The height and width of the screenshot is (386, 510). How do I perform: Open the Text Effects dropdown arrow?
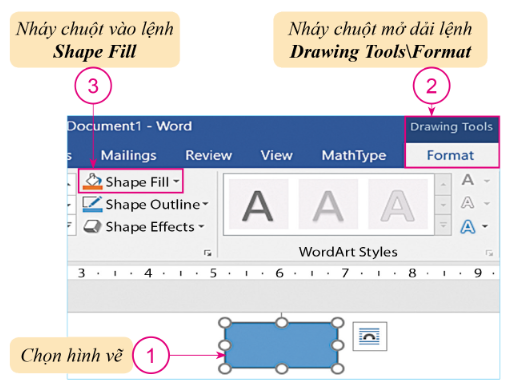(485, 226)
